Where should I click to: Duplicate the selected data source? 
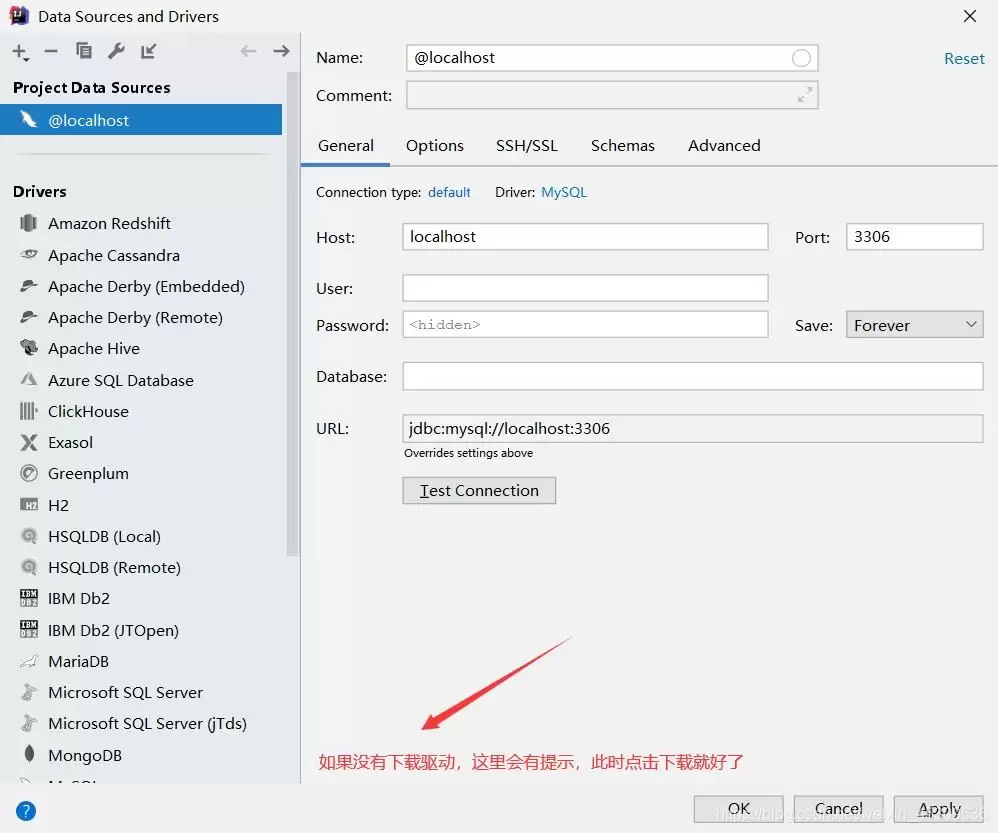tap(83, 51)
